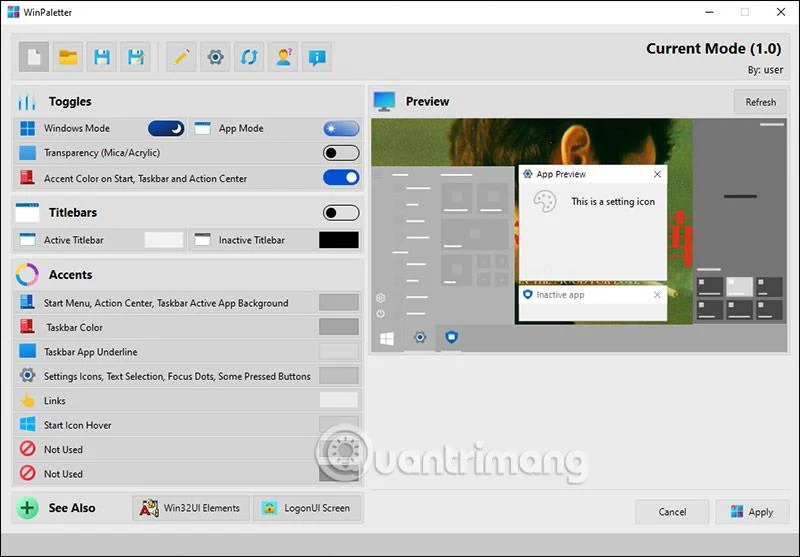Image resolution: width=800 pixels, height=557 pixels.
Task: Click the Settings Icons gear icon
Action: coord(27,376)
